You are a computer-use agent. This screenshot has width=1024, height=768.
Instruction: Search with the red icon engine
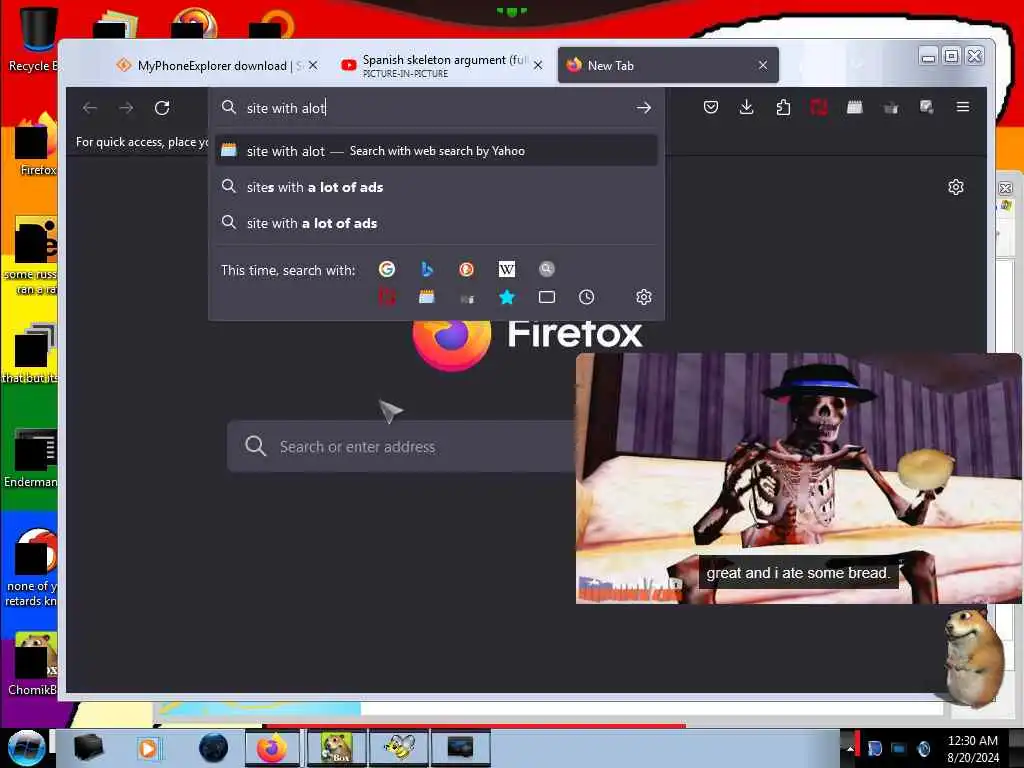click(x=387, y=297)
